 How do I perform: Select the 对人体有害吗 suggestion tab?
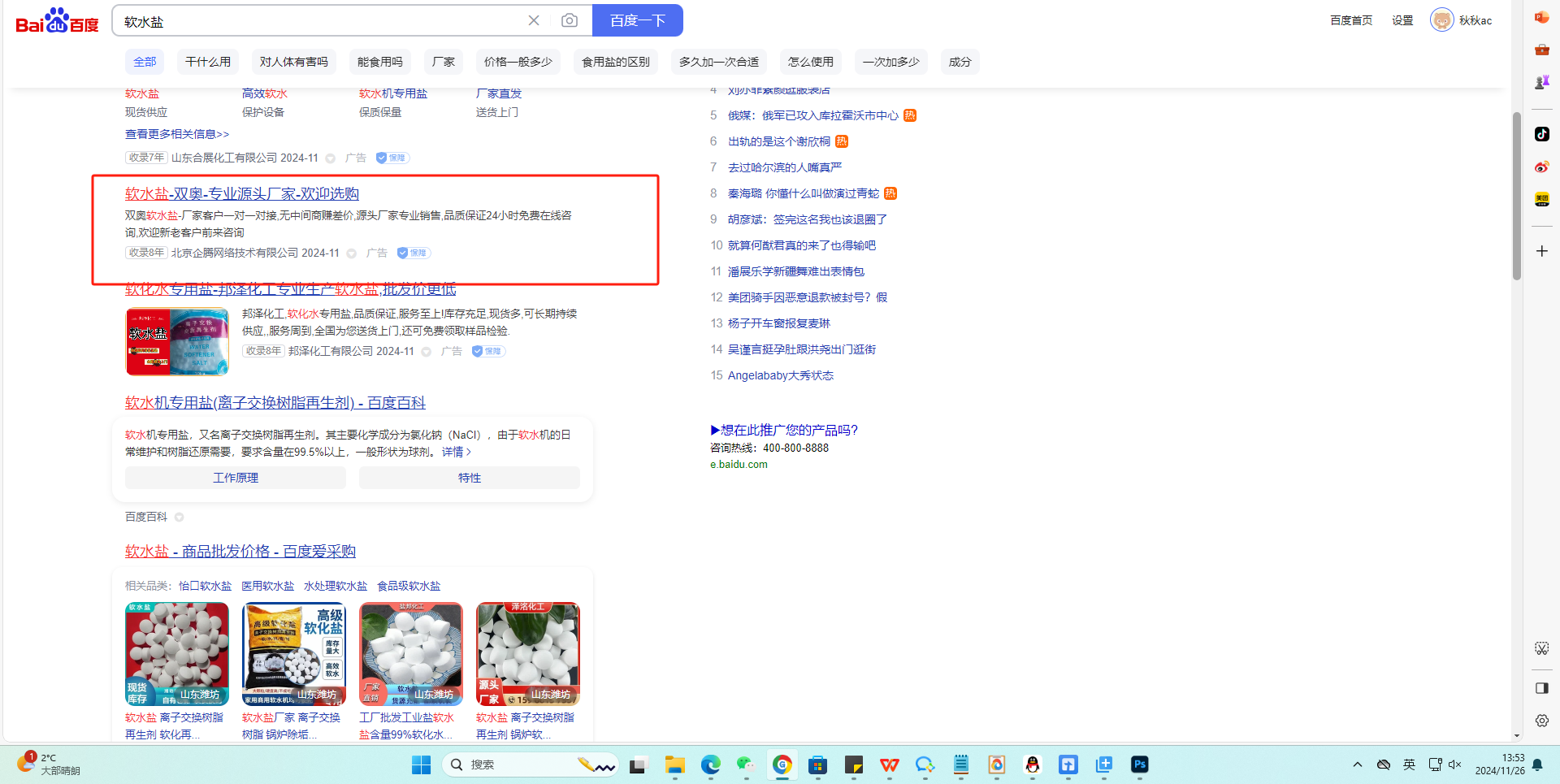(x=294, y=62)
